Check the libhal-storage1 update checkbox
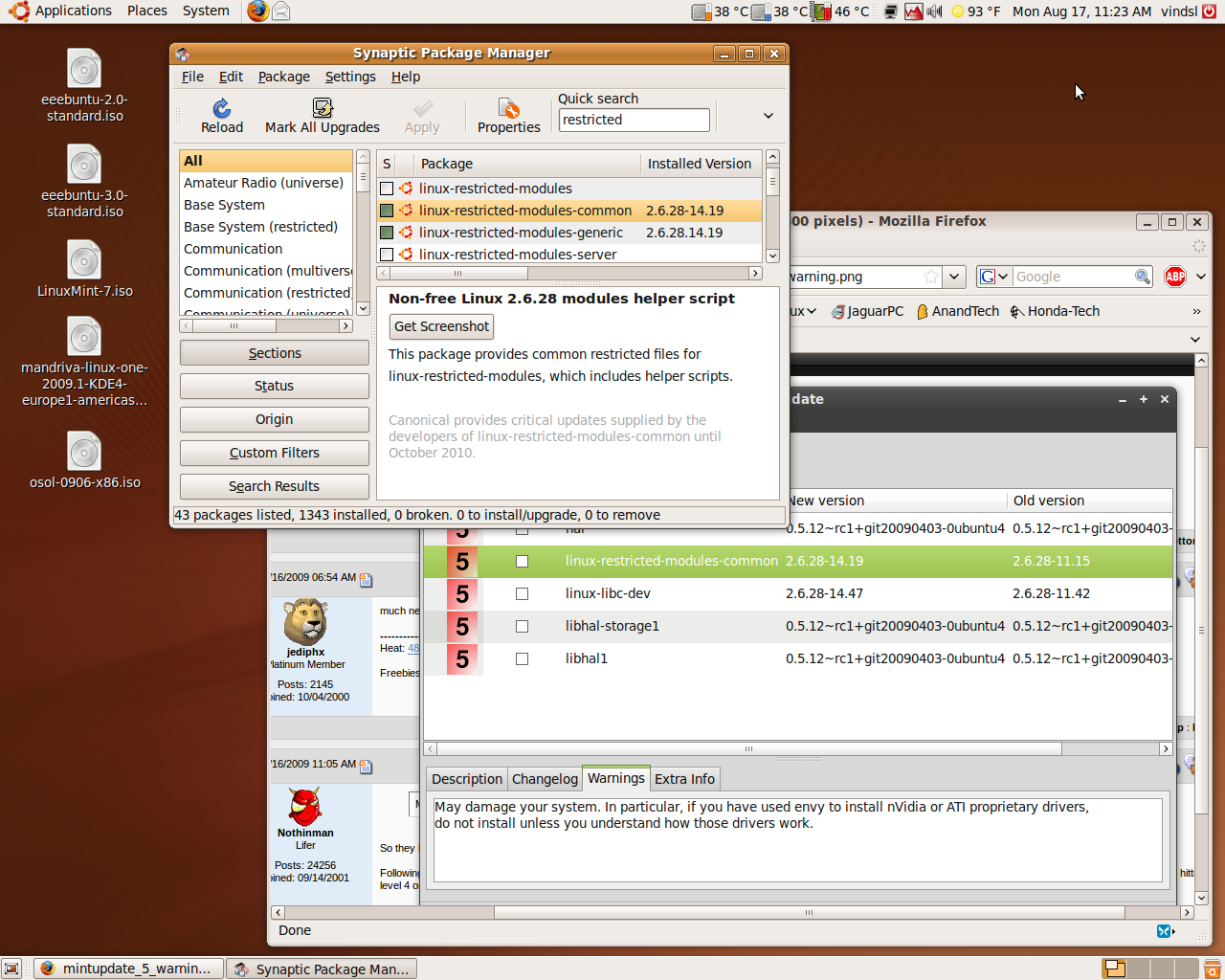Screen dimensions: 1225x980 coord(522,626)
